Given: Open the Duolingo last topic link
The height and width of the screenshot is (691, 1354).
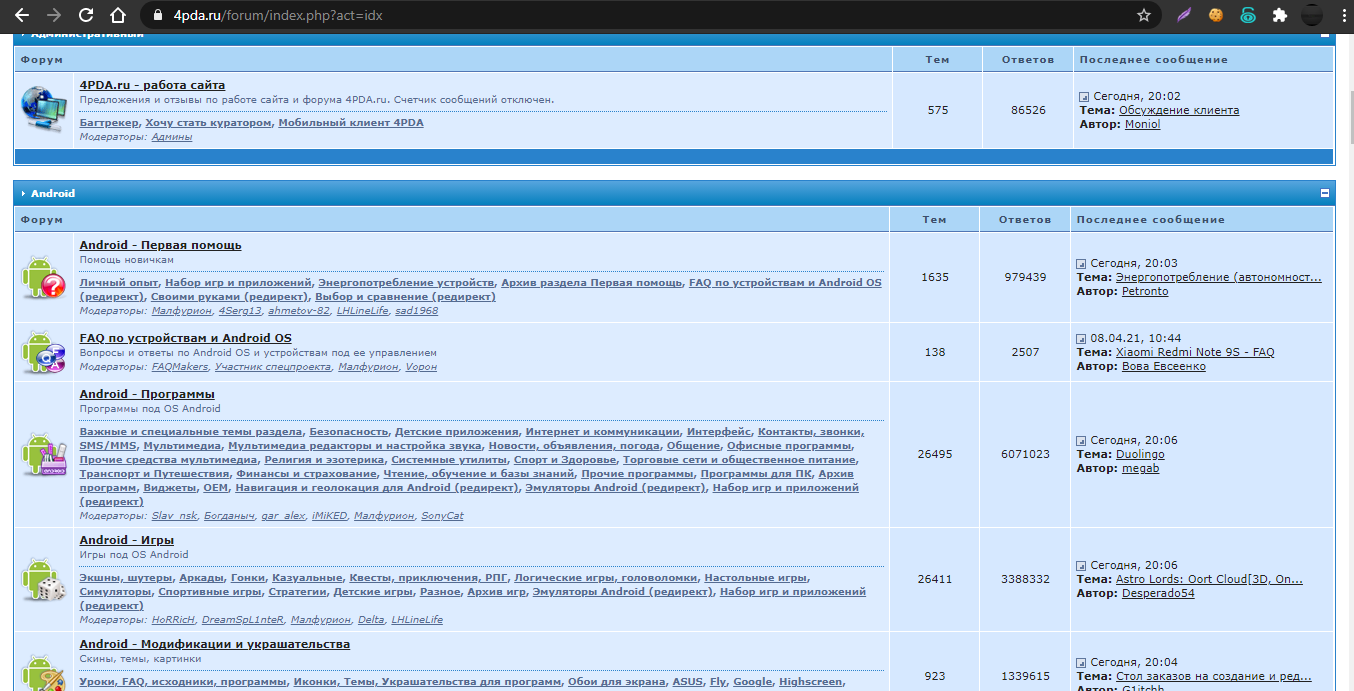Looking at the screenshot, I should (1140, 454).
